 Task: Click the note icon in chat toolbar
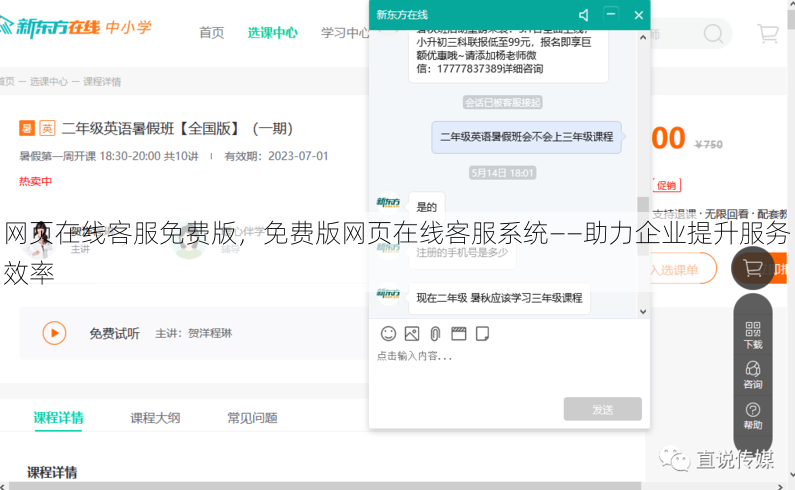click(x=482, y=333)
